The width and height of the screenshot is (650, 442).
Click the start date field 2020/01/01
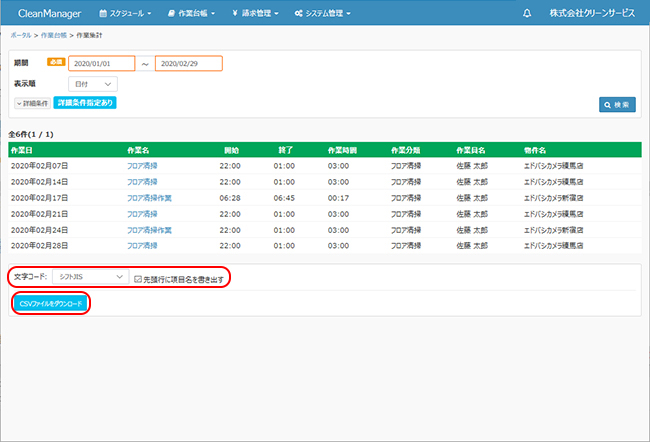pos(101,64)
